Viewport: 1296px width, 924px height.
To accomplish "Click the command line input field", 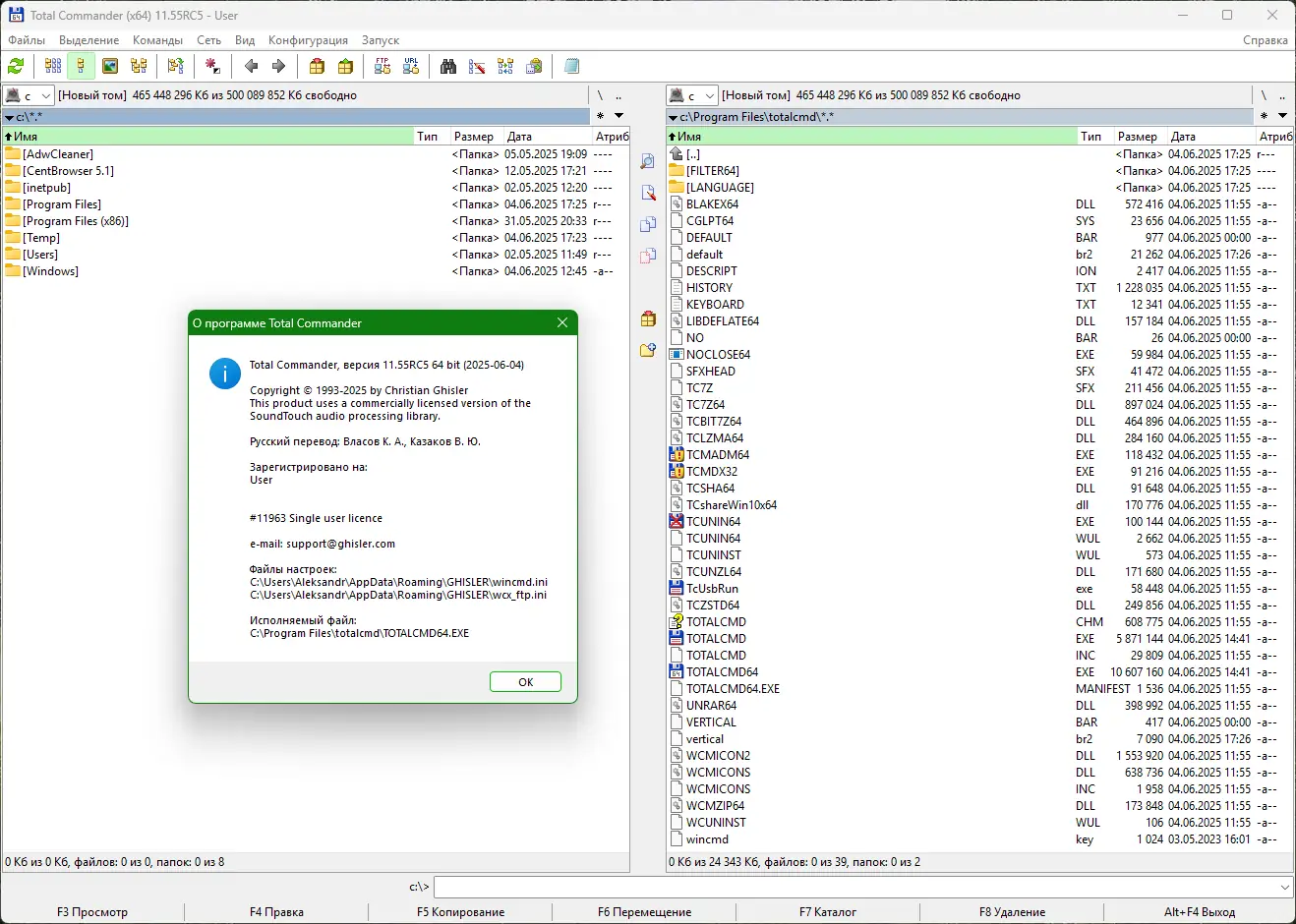I will [856, 887].
